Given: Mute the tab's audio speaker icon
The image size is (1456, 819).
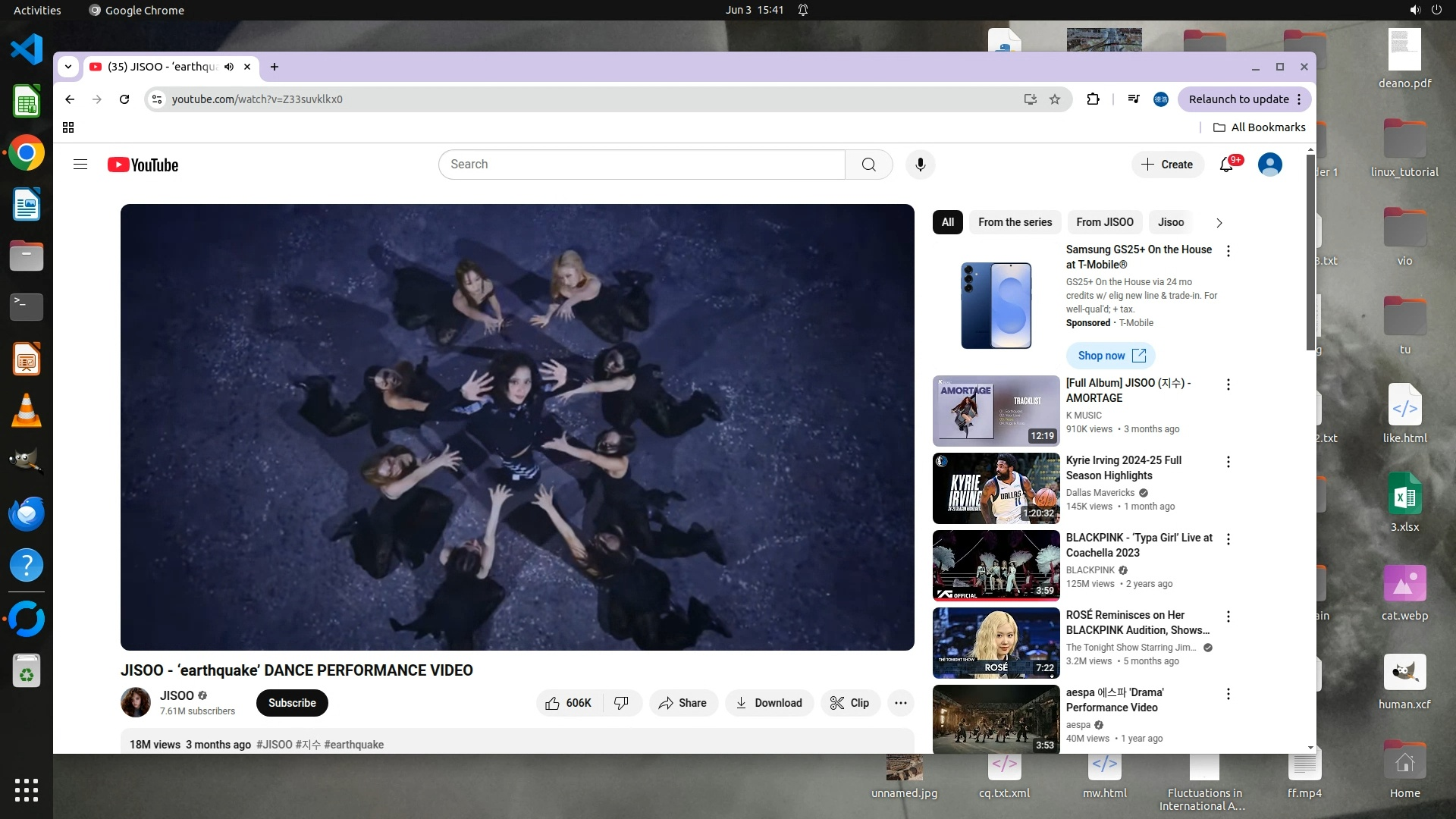Looking at the screenshot, I should (x=229, y=67).
